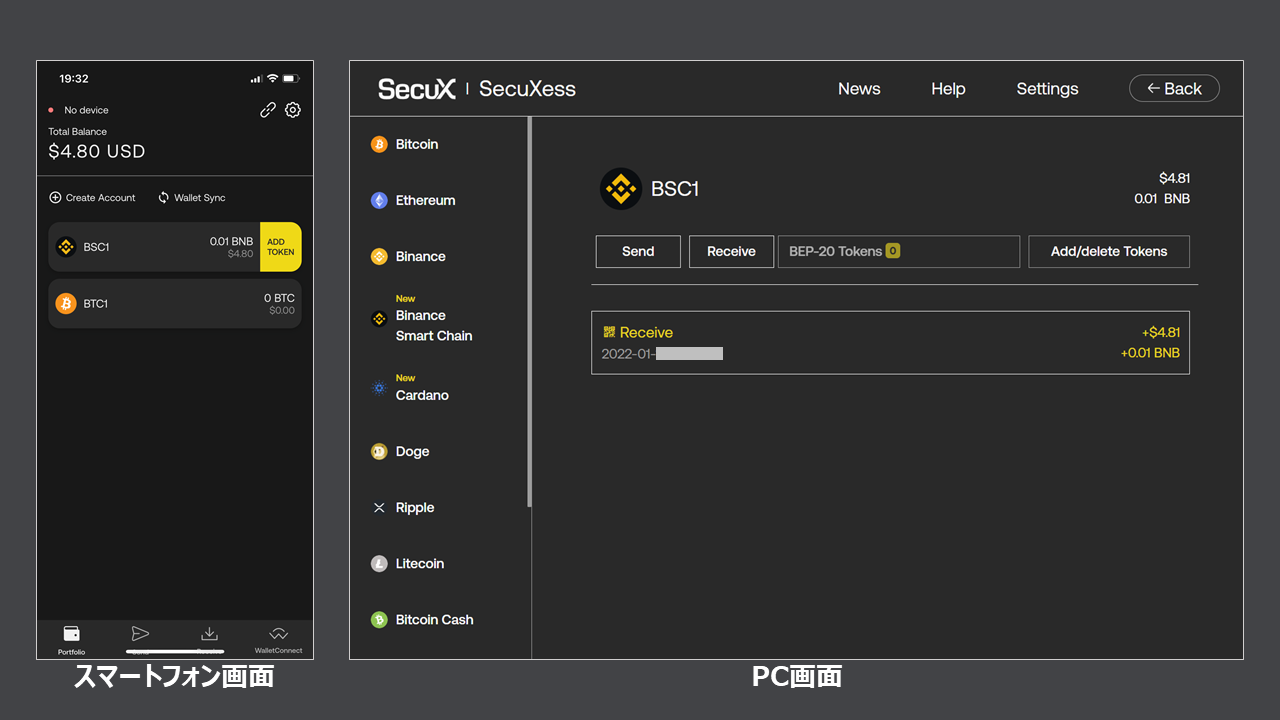Click the '+$4.81' transaction amount
Viewport: 1280px width, 720px height.
pos(1161,332)
